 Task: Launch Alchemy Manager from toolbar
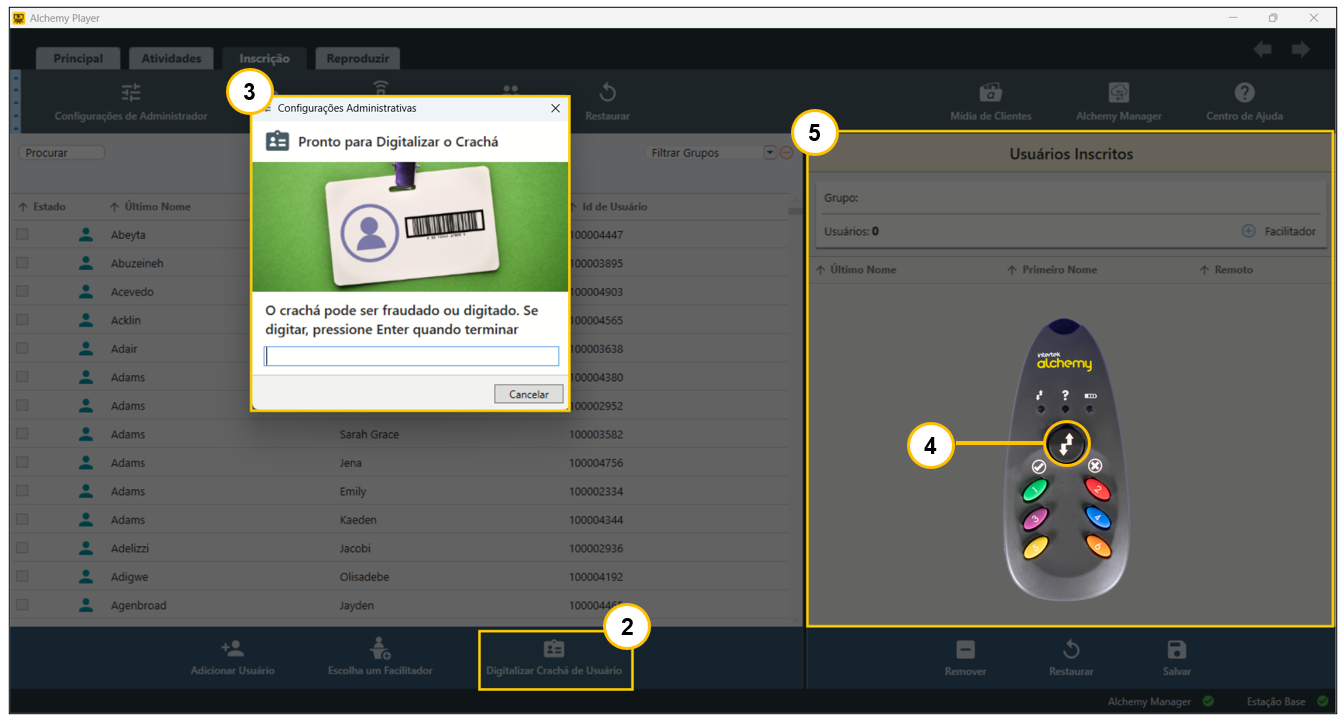pyautogui.click(x=1118, y=93)
